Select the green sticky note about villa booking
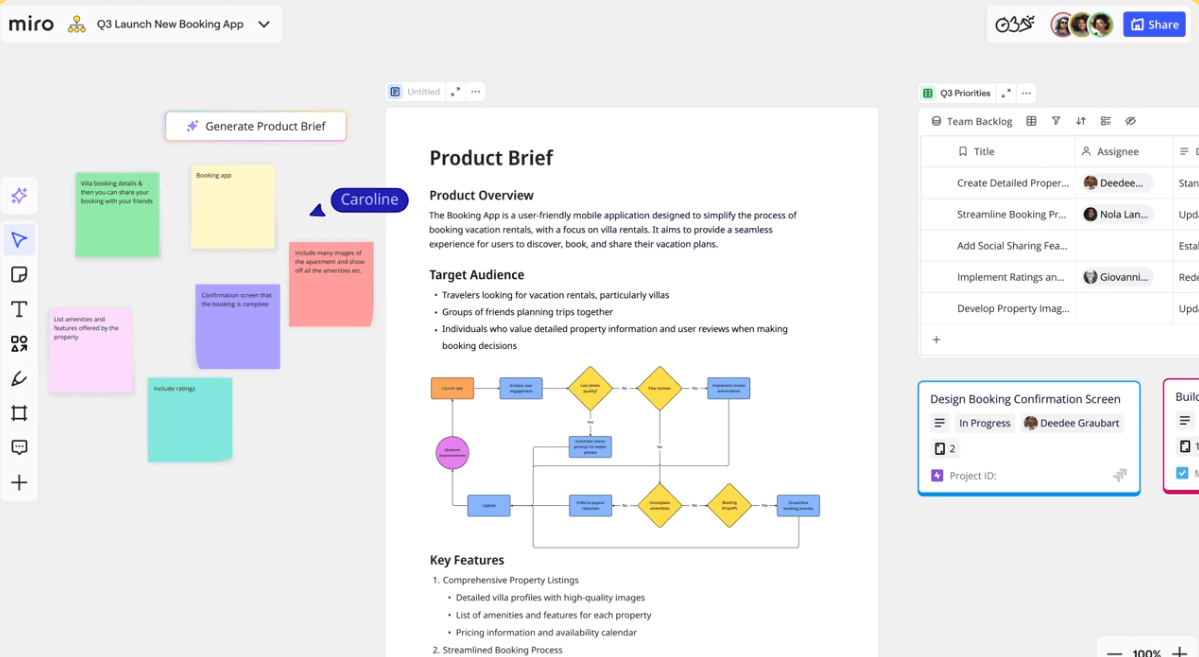1199x657 pixels. pos(117,215)
